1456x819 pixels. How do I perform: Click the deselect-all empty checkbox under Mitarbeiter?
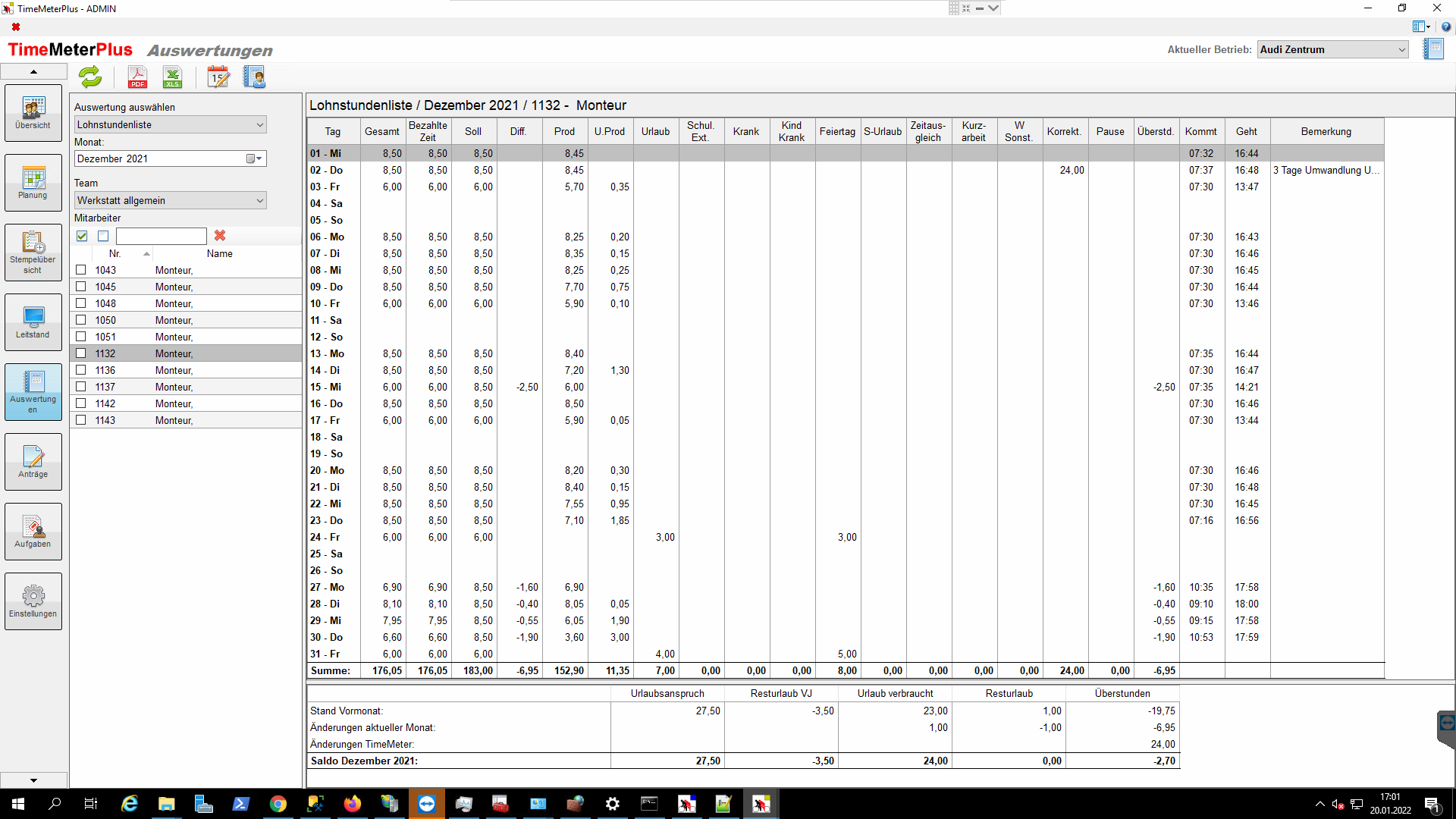click(x=103, y=236)
